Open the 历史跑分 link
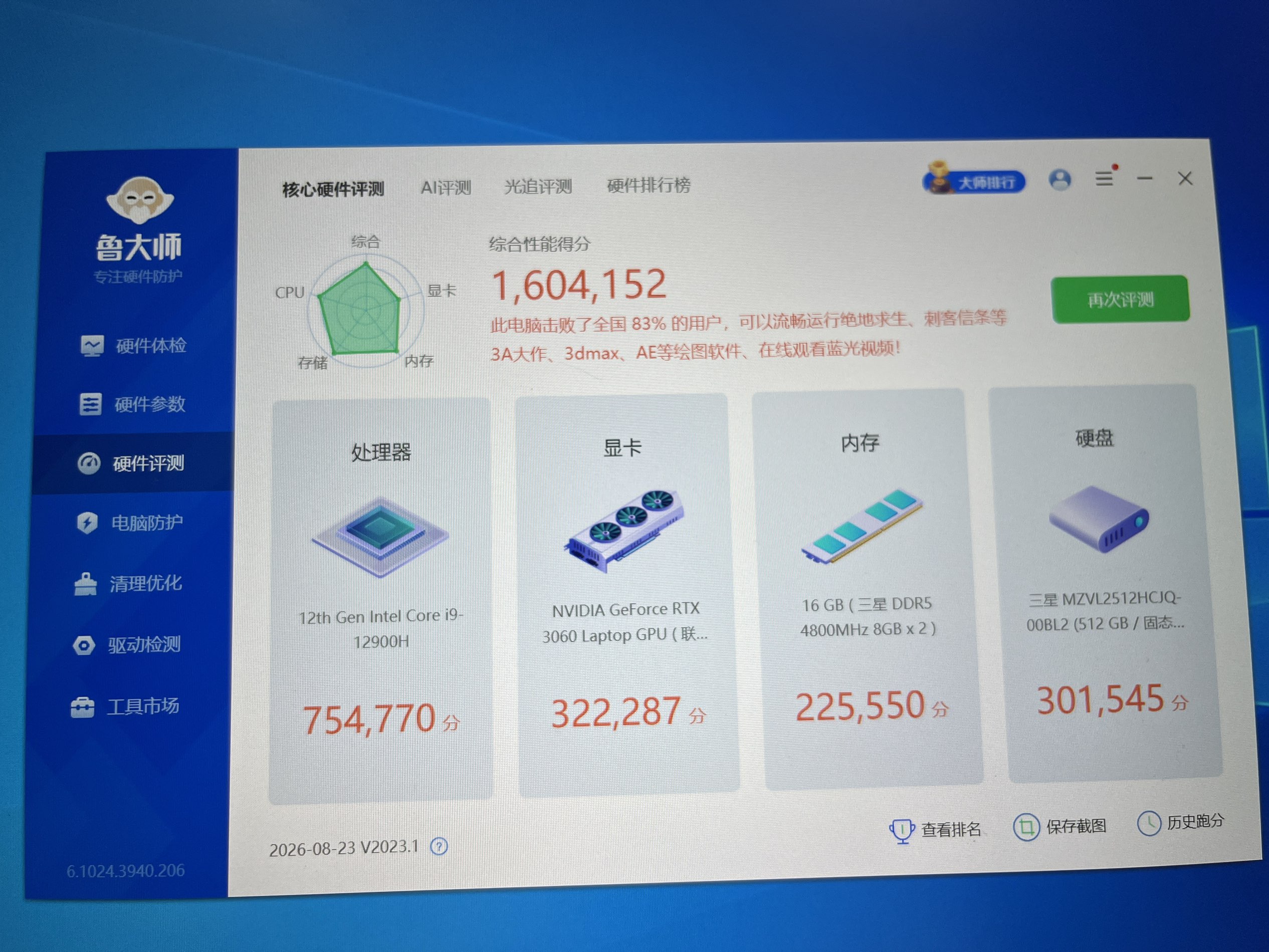The height and width of the screenshot is (952, 1269). coord(1195,822)
